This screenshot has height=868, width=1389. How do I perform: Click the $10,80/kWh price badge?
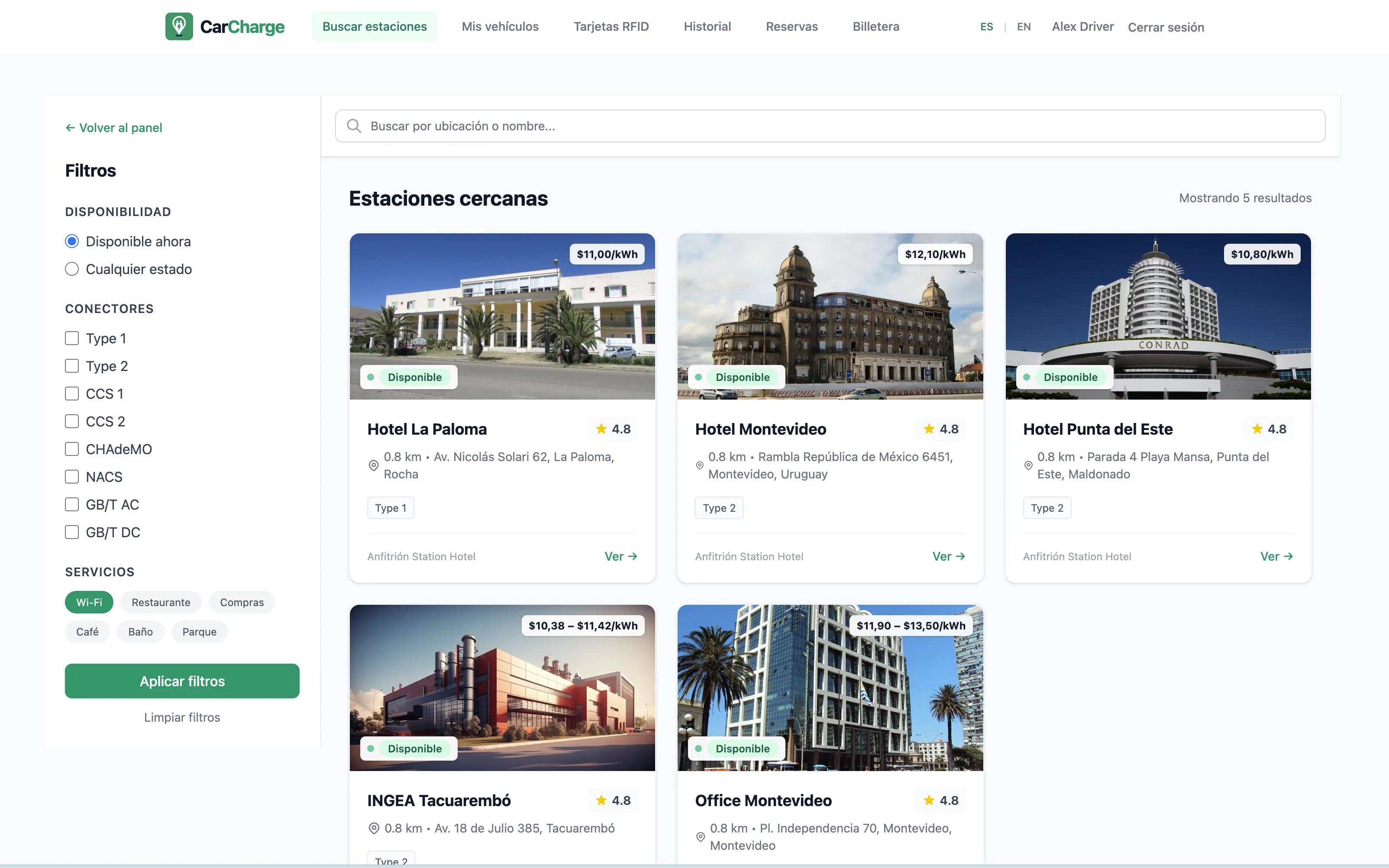(1262, 254)
